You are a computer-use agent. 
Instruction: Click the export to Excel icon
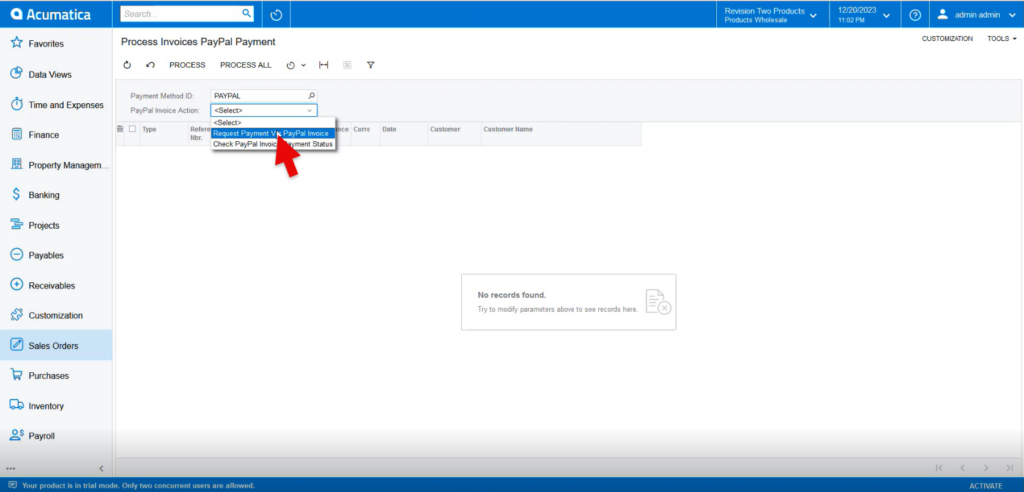347,65
